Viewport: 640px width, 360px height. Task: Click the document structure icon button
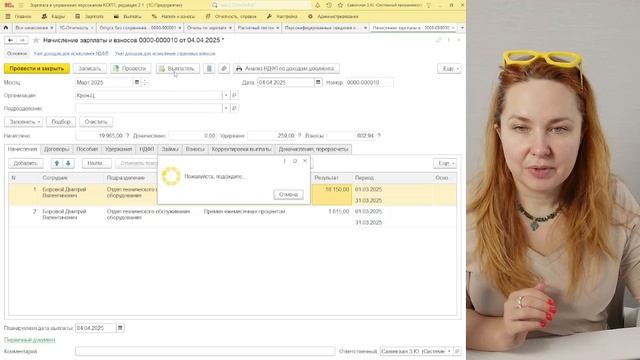point(209,69)
